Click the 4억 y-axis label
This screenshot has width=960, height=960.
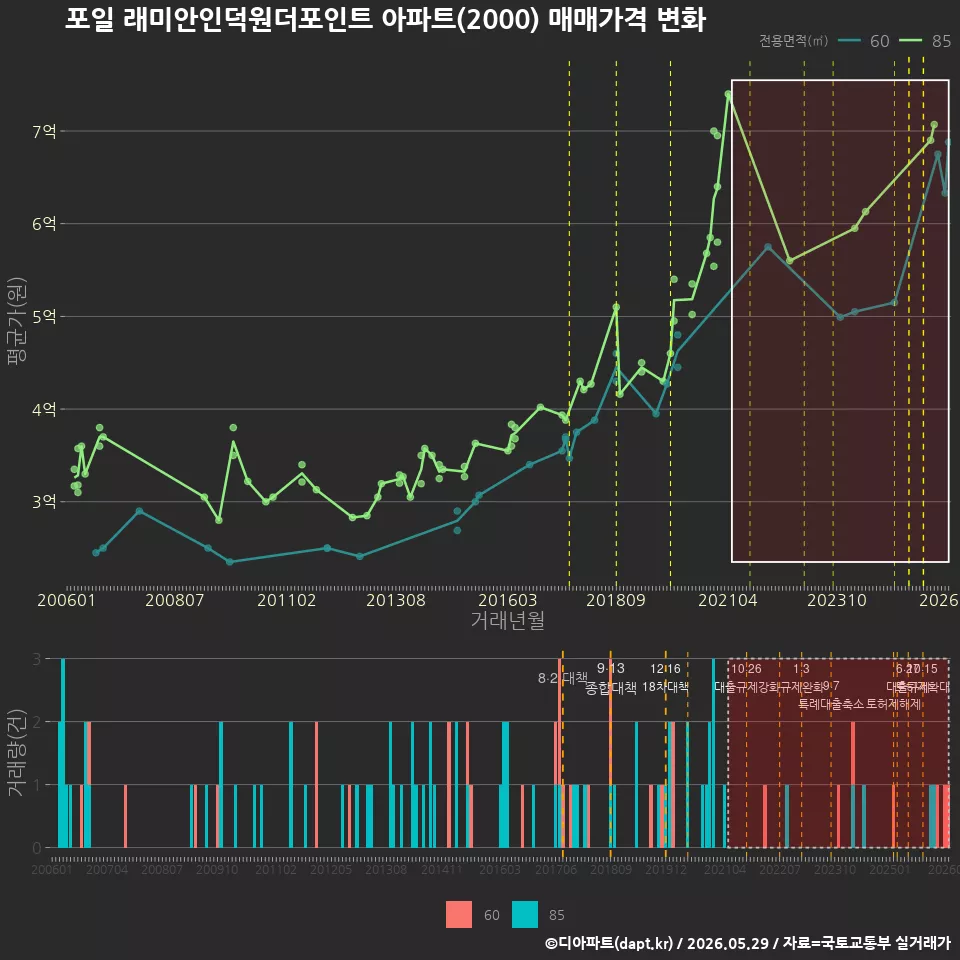[x=44, y=409]
